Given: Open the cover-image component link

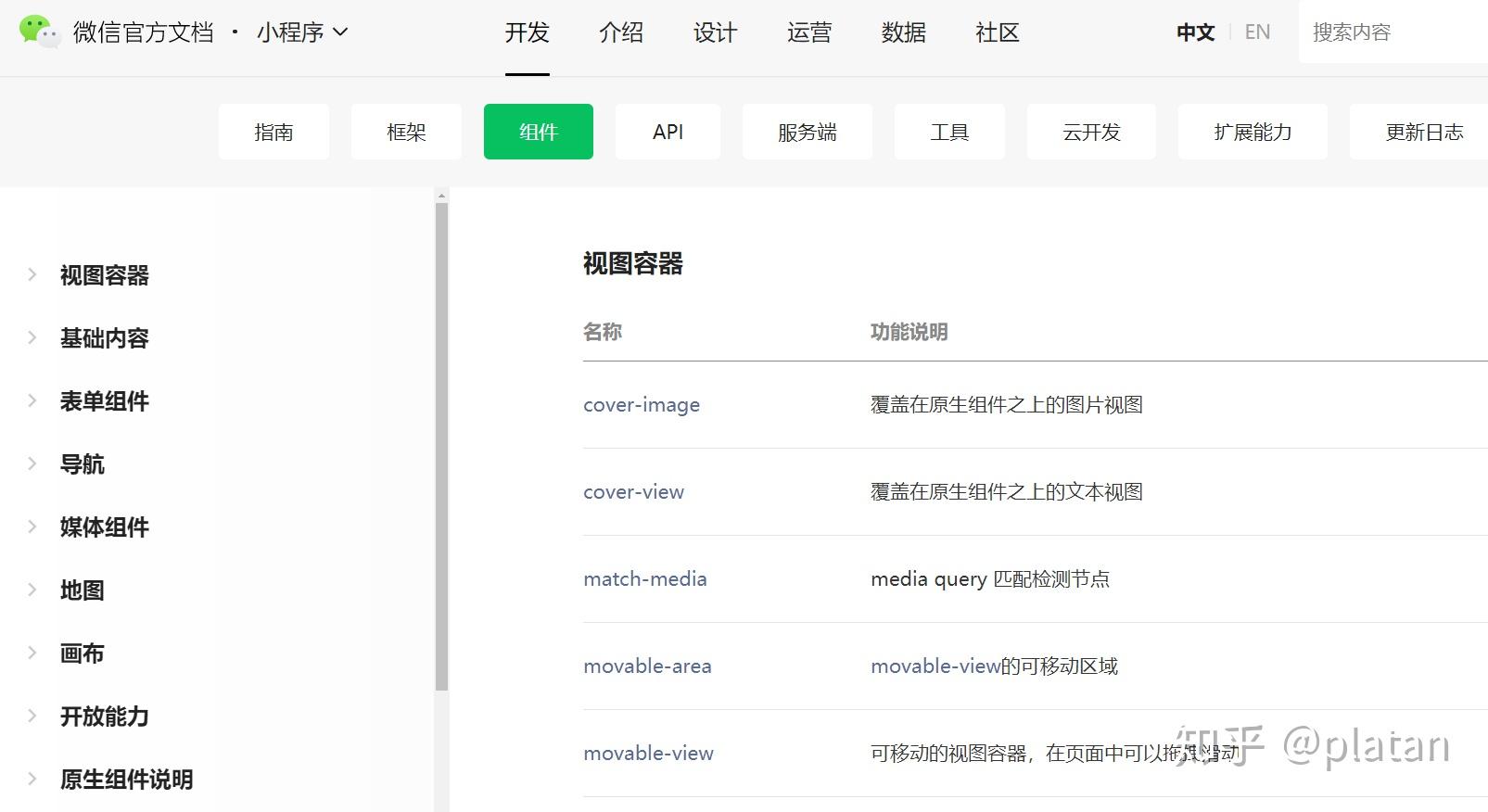Looking at the screenshot, I should pos(642,405).
